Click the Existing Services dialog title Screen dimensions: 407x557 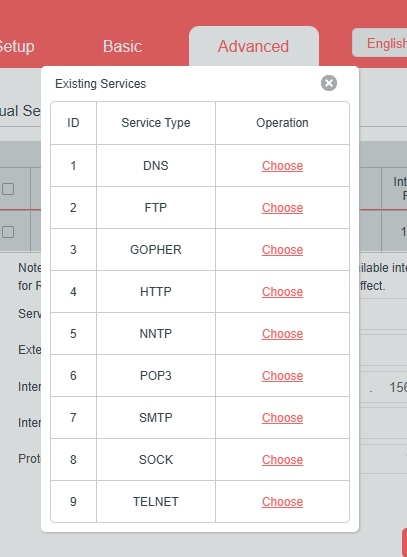point(101,84)
